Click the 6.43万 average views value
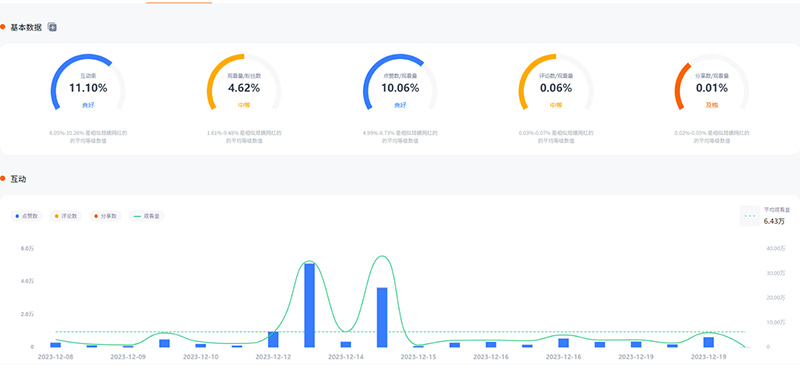Viewport: 800px width, 368px height. coord(774,221)
